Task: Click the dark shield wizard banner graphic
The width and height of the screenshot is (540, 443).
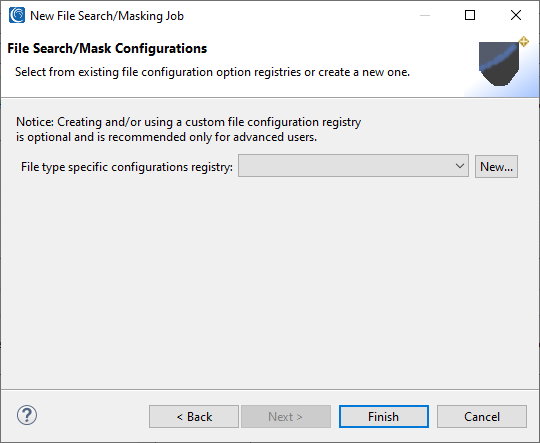Action: pos(499,64)
